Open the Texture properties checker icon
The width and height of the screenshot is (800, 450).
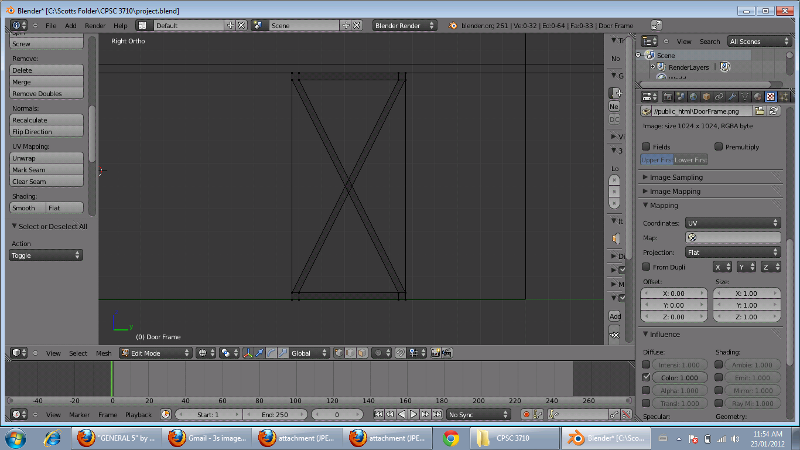tap(770, 96)
